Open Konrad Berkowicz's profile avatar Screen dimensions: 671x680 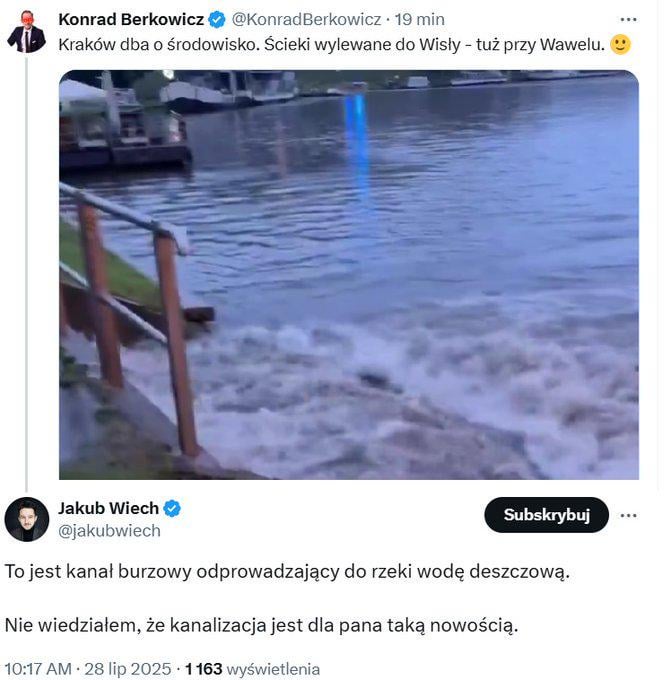pos(26,32)
